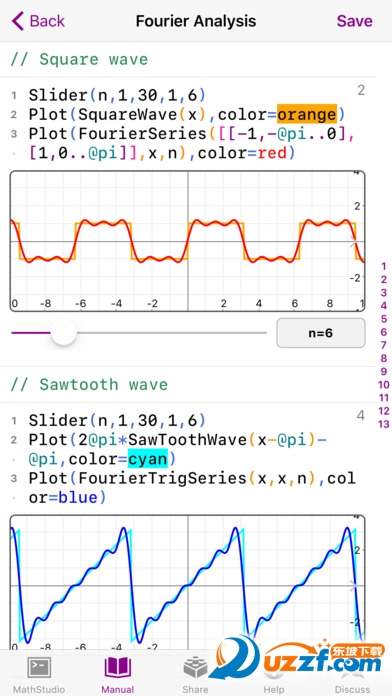Jump to section 13 in index
This screenshot has height=696, width=392.
click(x=384, y=424)
